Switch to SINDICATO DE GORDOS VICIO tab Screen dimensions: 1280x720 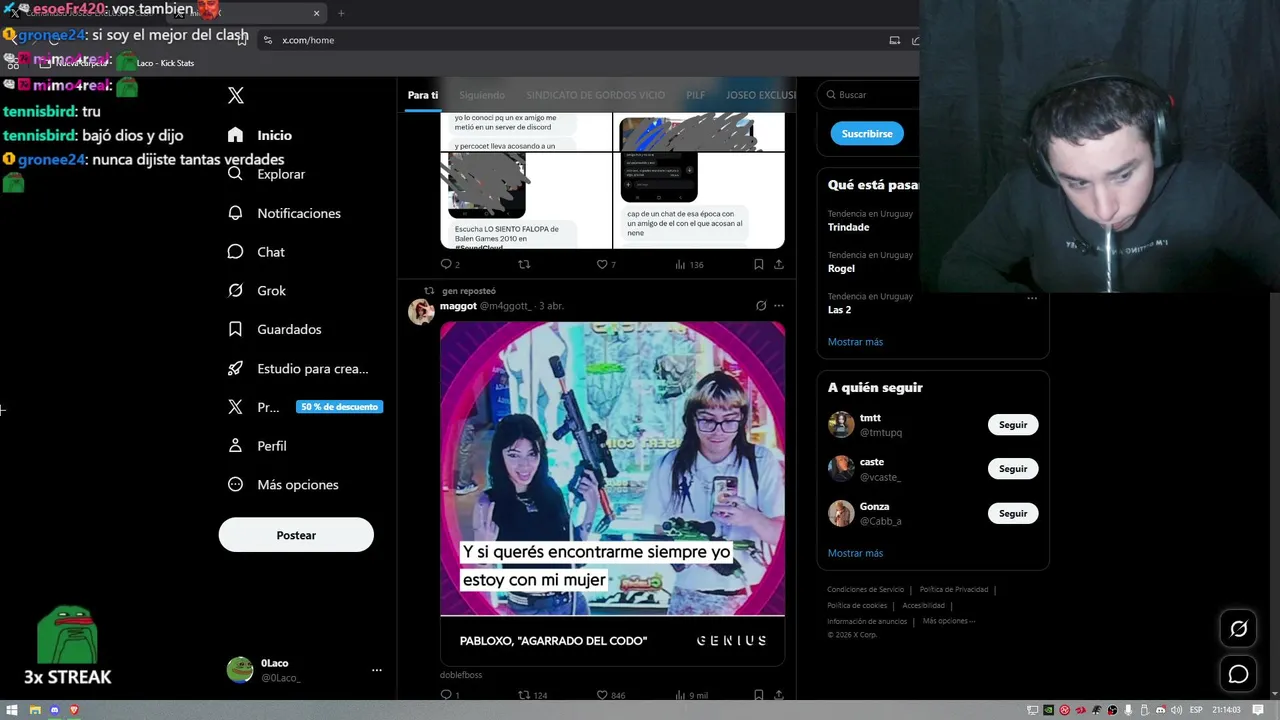pos(595,95)
